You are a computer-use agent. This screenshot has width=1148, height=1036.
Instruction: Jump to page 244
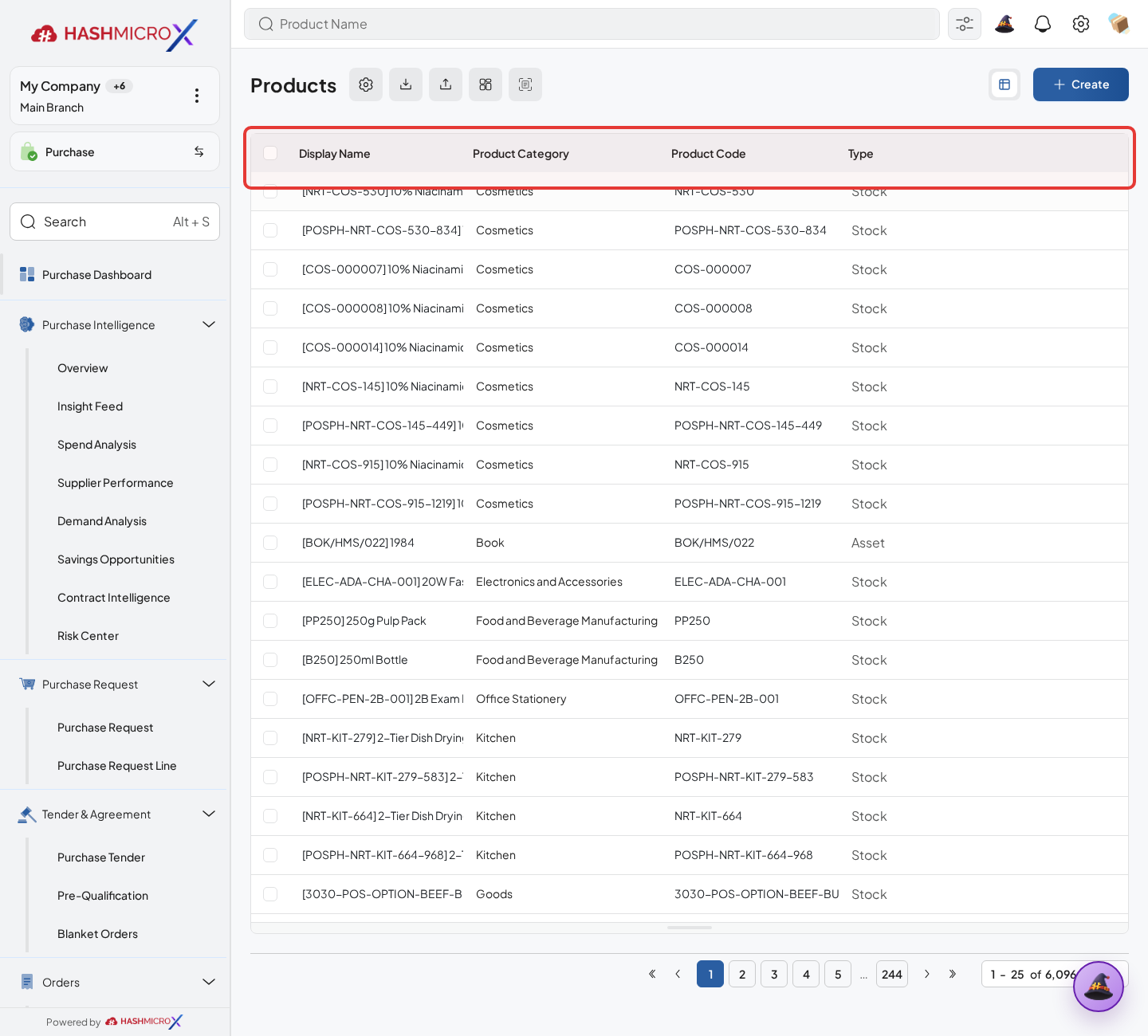tap(892, 974)
